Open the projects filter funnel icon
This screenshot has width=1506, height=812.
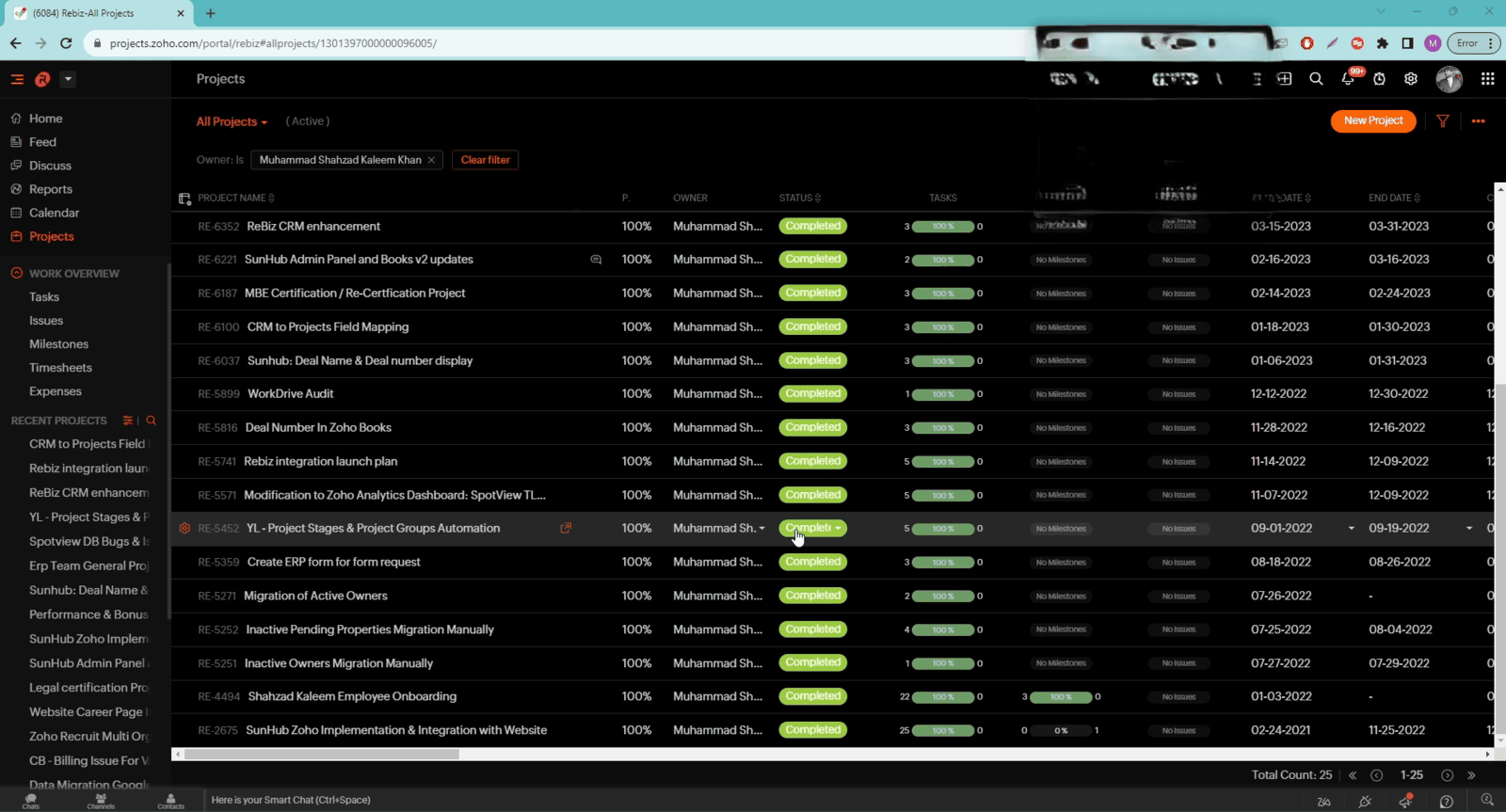(1442, 120)
